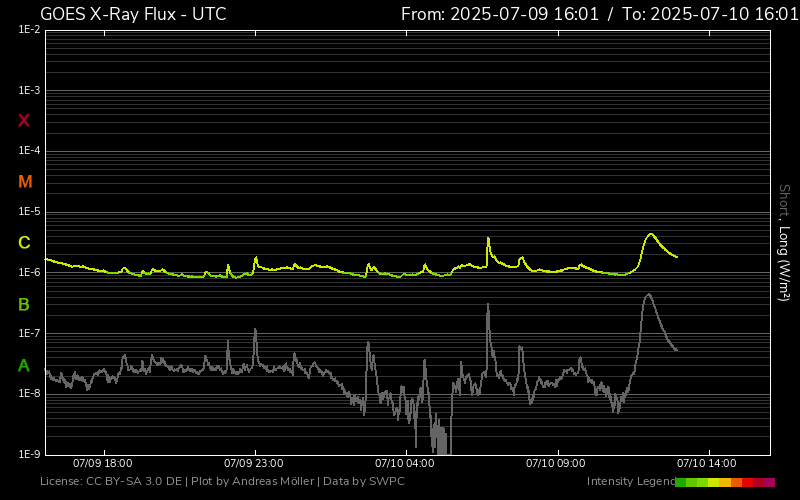Click the highest yellow flare peak after 07/10 09:00
Image resolution: width=800 pixels, height=500 pixels.
651,234
